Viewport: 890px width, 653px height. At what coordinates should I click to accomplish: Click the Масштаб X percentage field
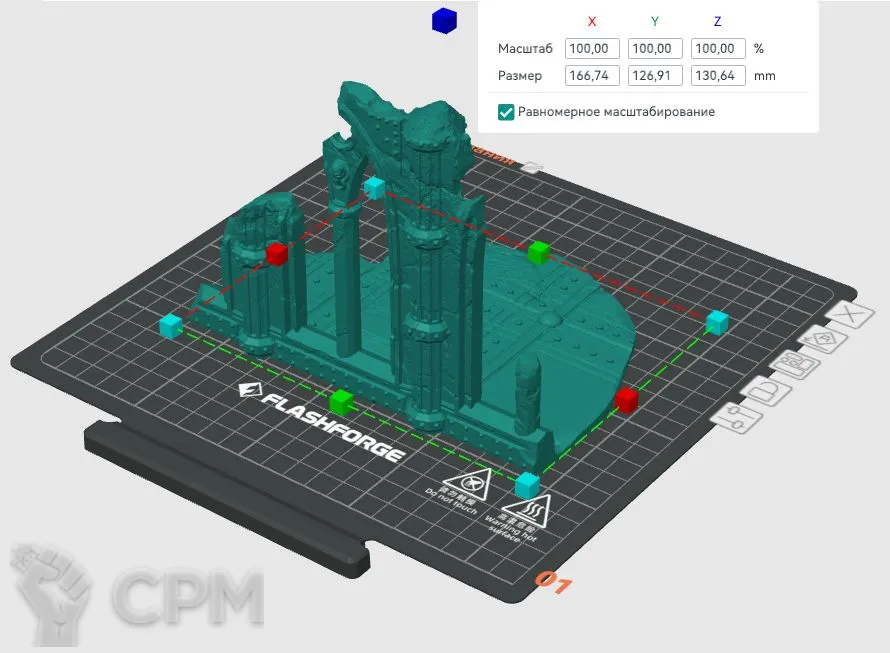(x=592, y=48)
